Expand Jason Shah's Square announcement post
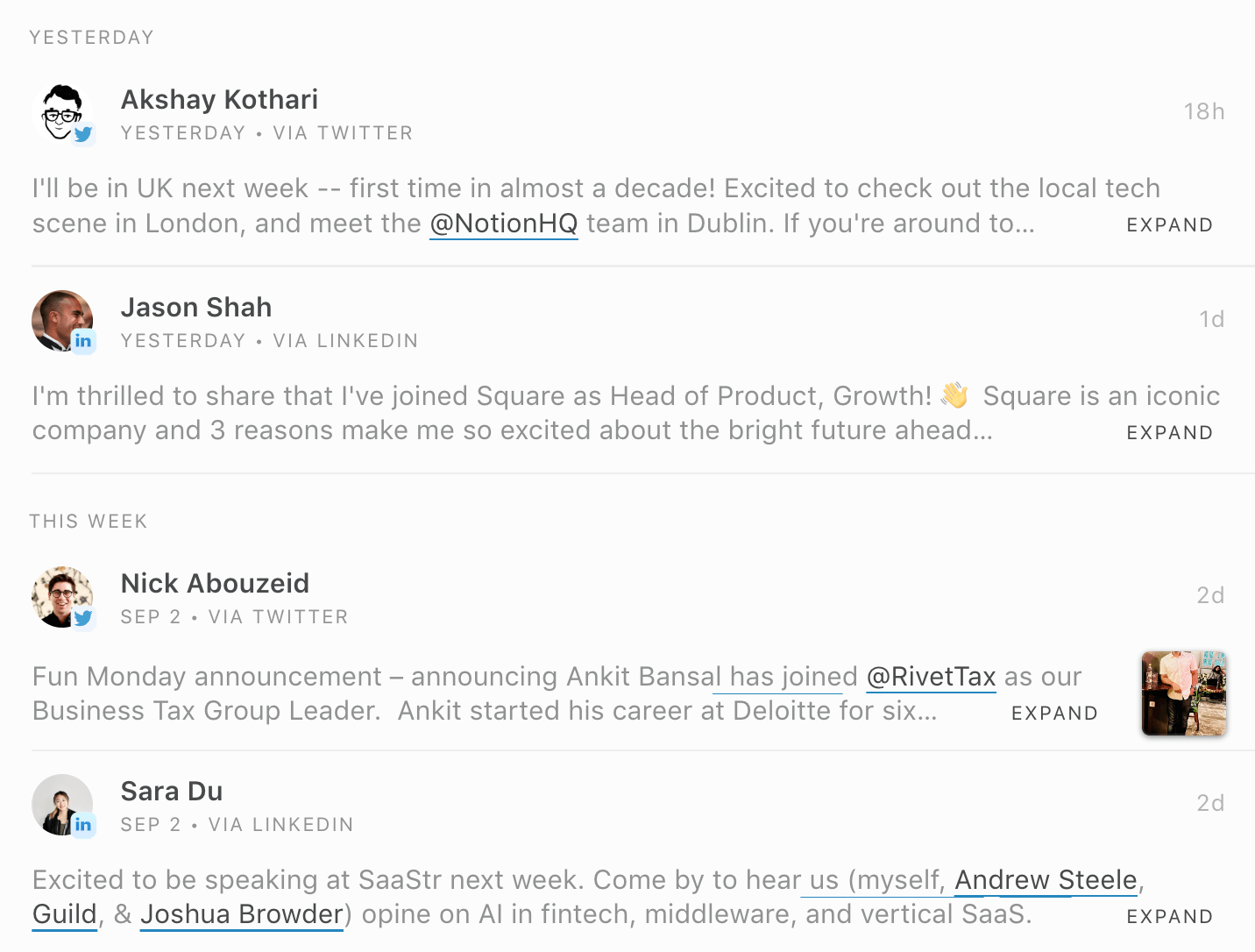 click(x=1169, y=433)
